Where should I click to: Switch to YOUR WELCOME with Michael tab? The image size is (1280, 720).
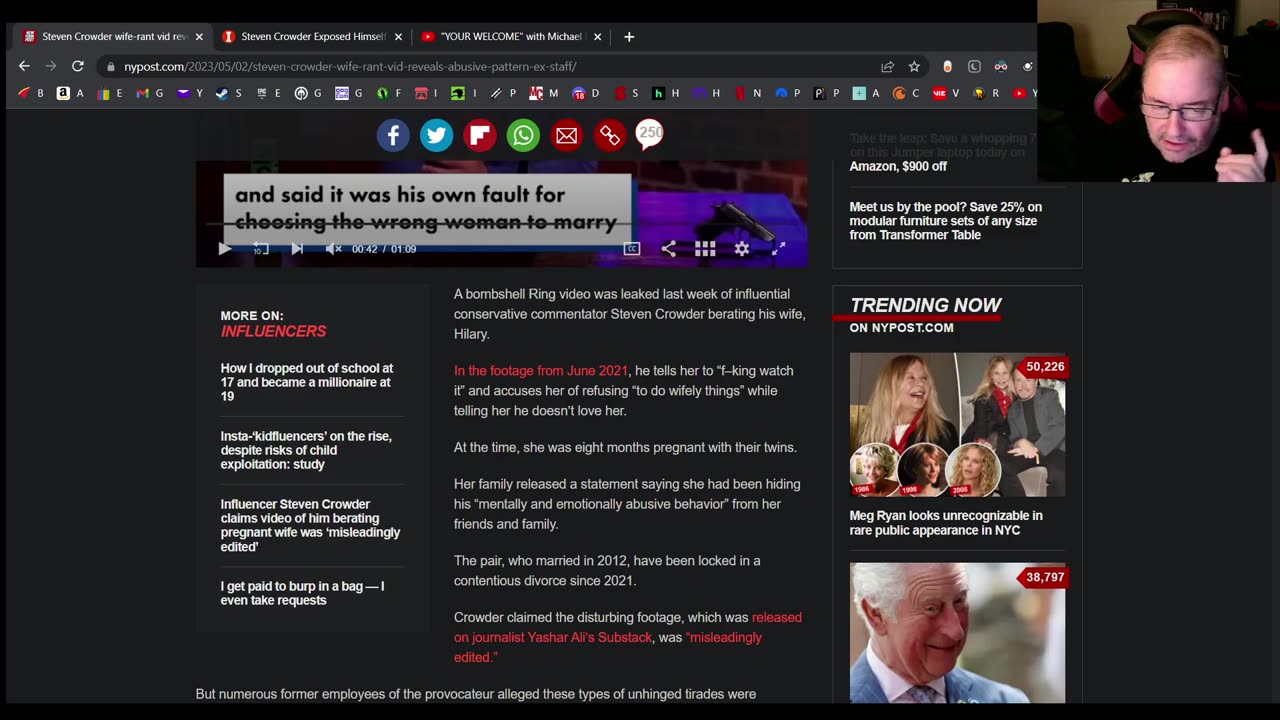point(511,36)
